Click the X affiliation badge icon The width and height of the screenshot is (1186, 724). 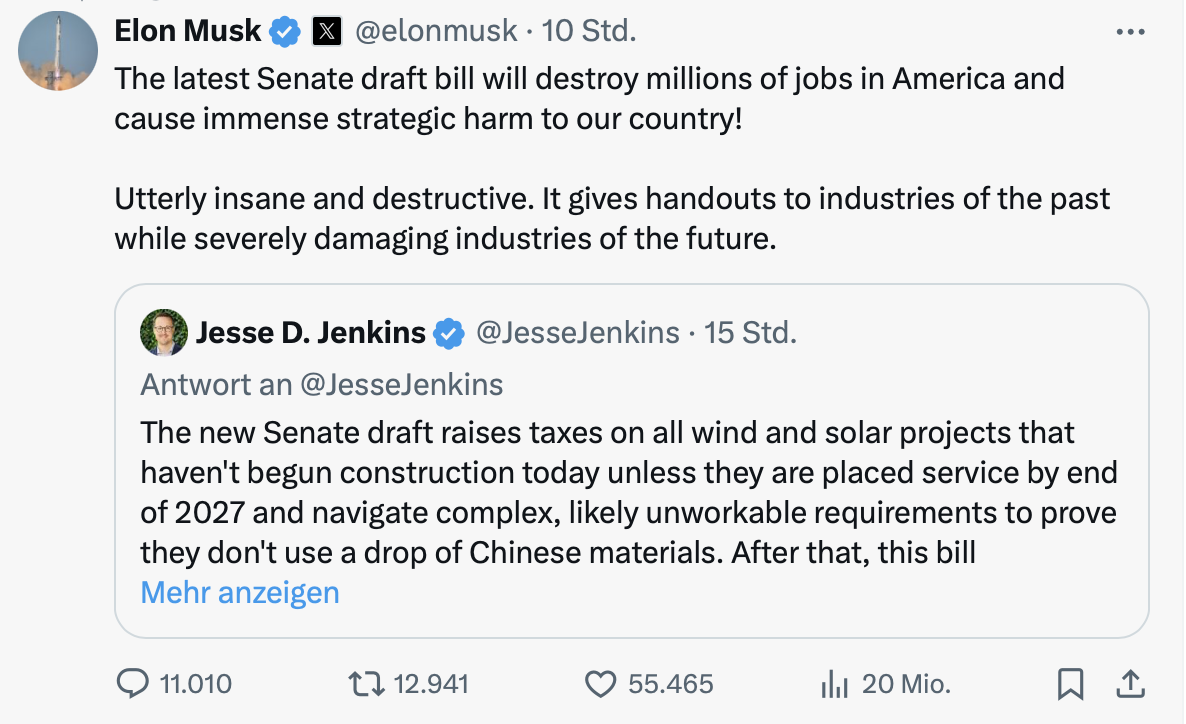[x=326, y=32]
